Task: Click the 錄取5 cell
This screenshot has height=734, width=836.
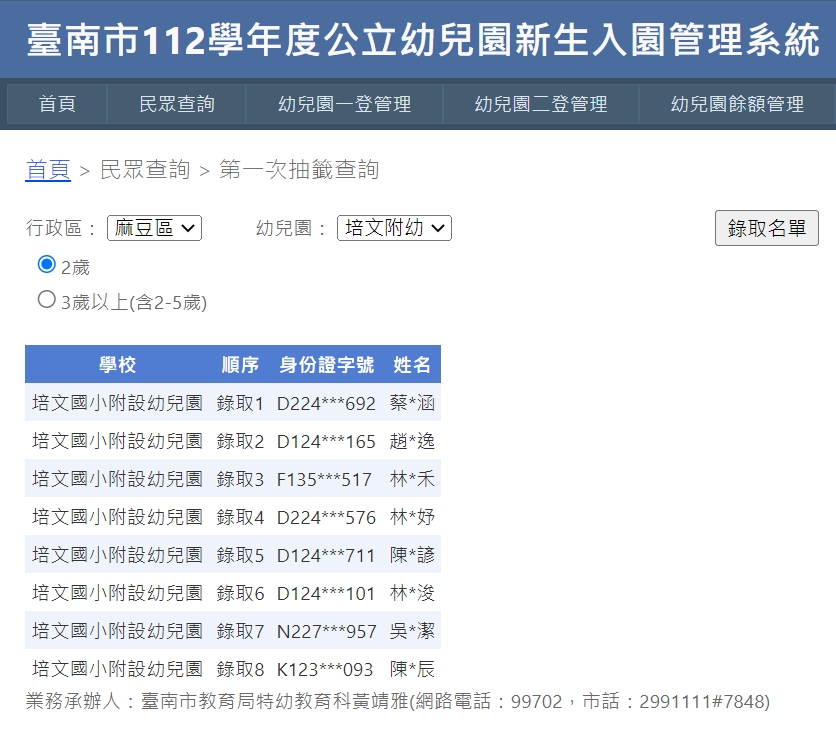Action: tap(240, 555)
